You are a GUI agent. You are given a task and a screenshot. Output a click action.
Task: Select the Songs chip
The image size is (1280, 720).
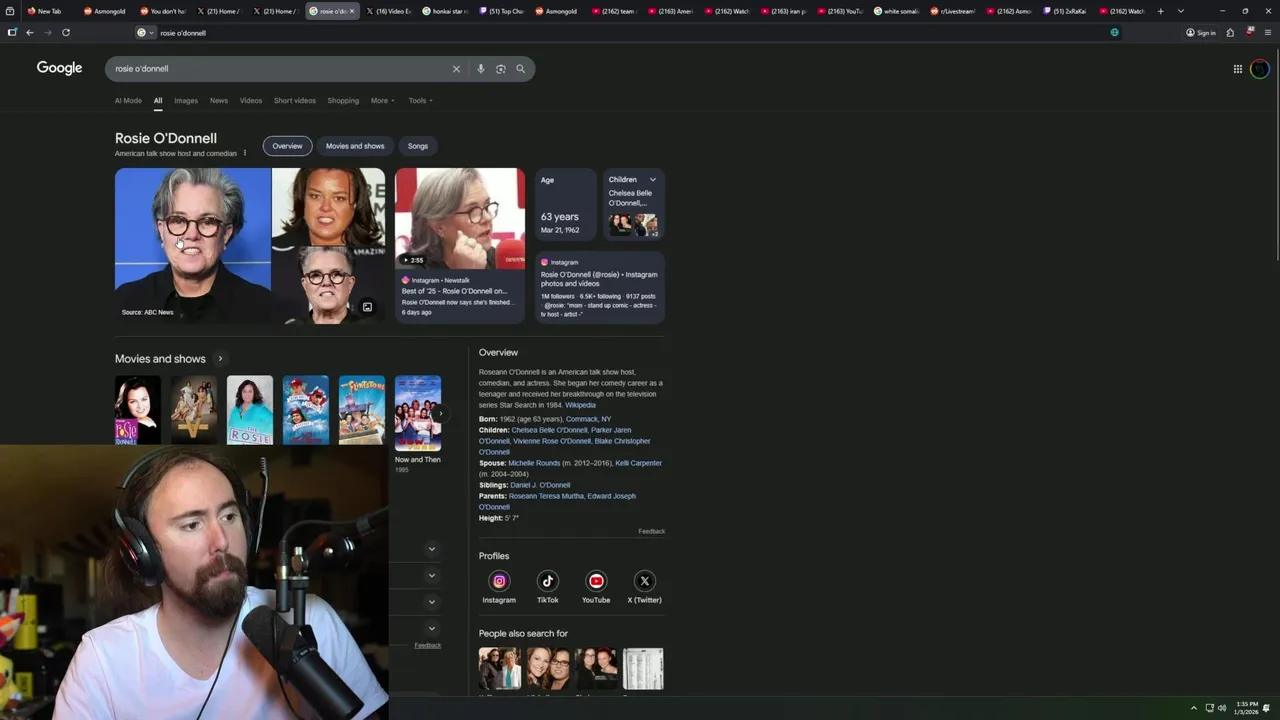[418, 146]
